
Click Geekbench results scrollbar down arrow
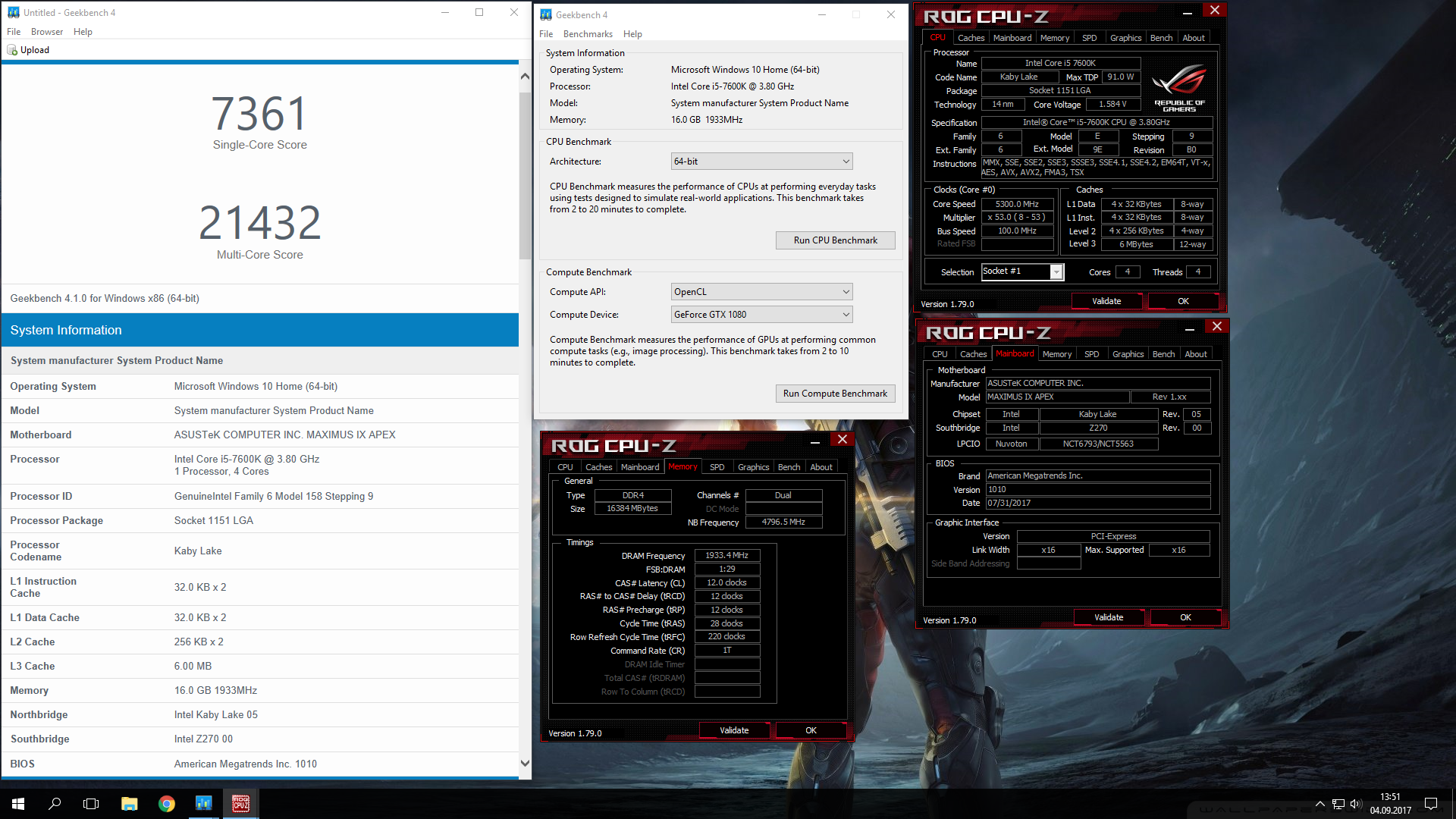tap(525, 764)
